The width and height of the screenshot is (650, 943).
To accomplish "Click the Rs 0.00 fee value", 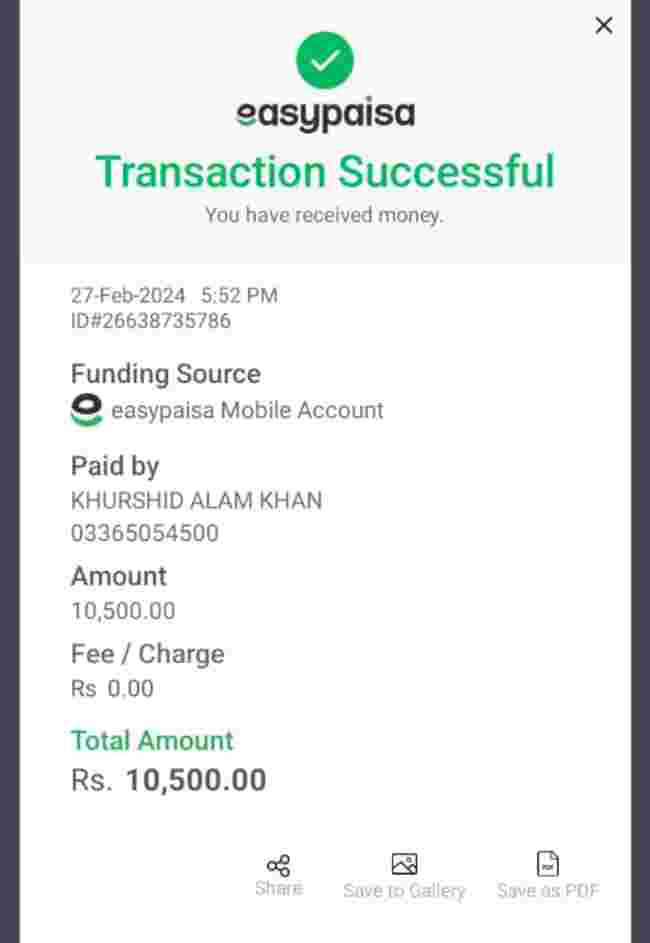I will pos(112,688).
